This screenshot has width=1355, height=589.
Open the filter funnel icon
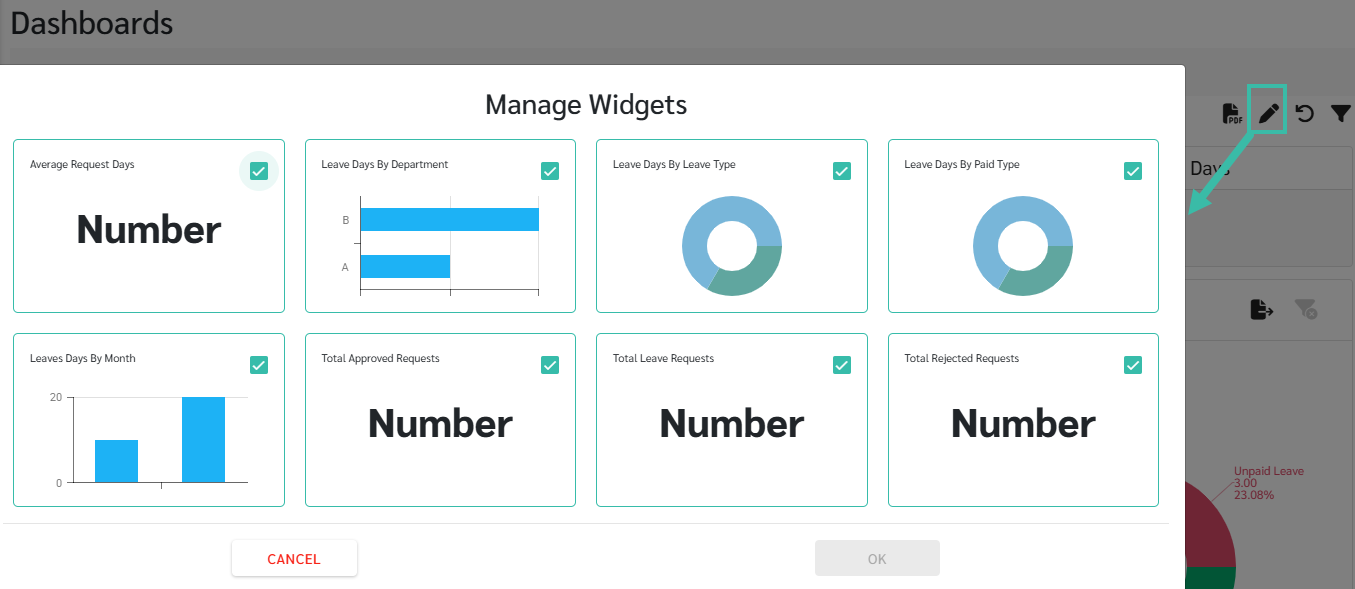click(1341, 114)
